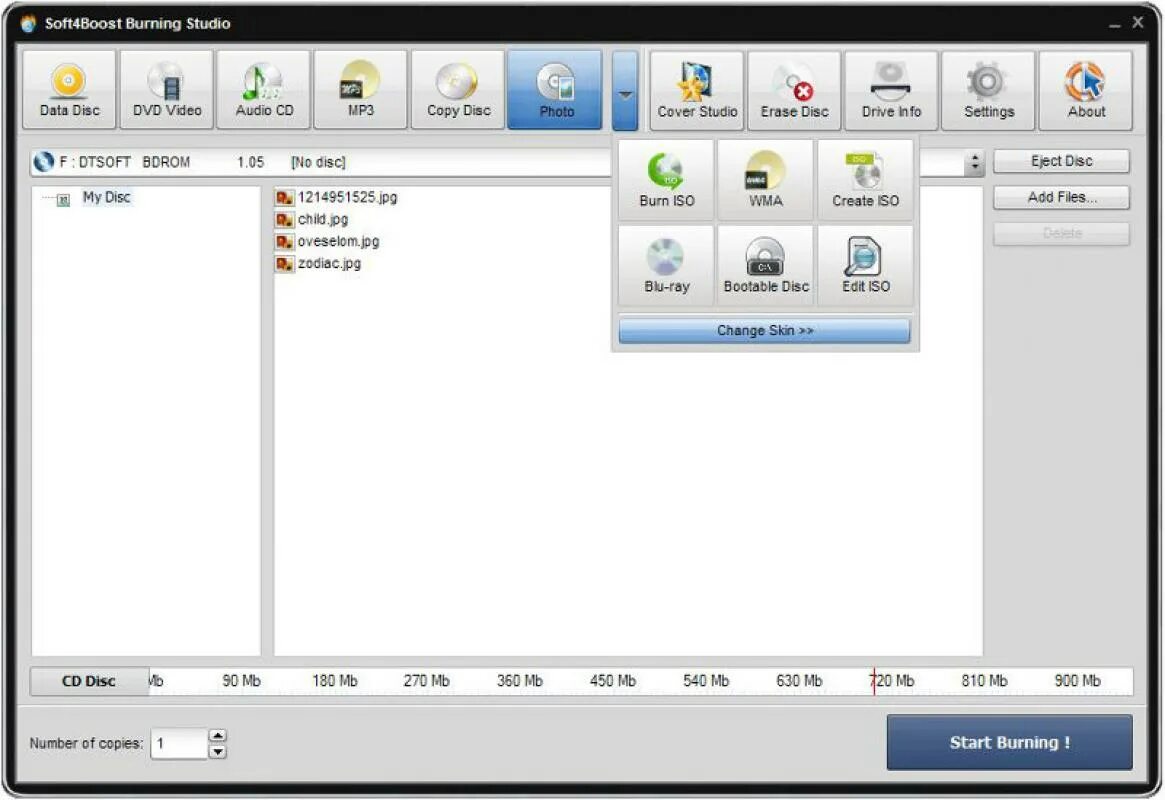Image resolution: width=1165 pixels, height=800 pixels.
Task: Click the greyed Delete button
Action: [1061, 233]
